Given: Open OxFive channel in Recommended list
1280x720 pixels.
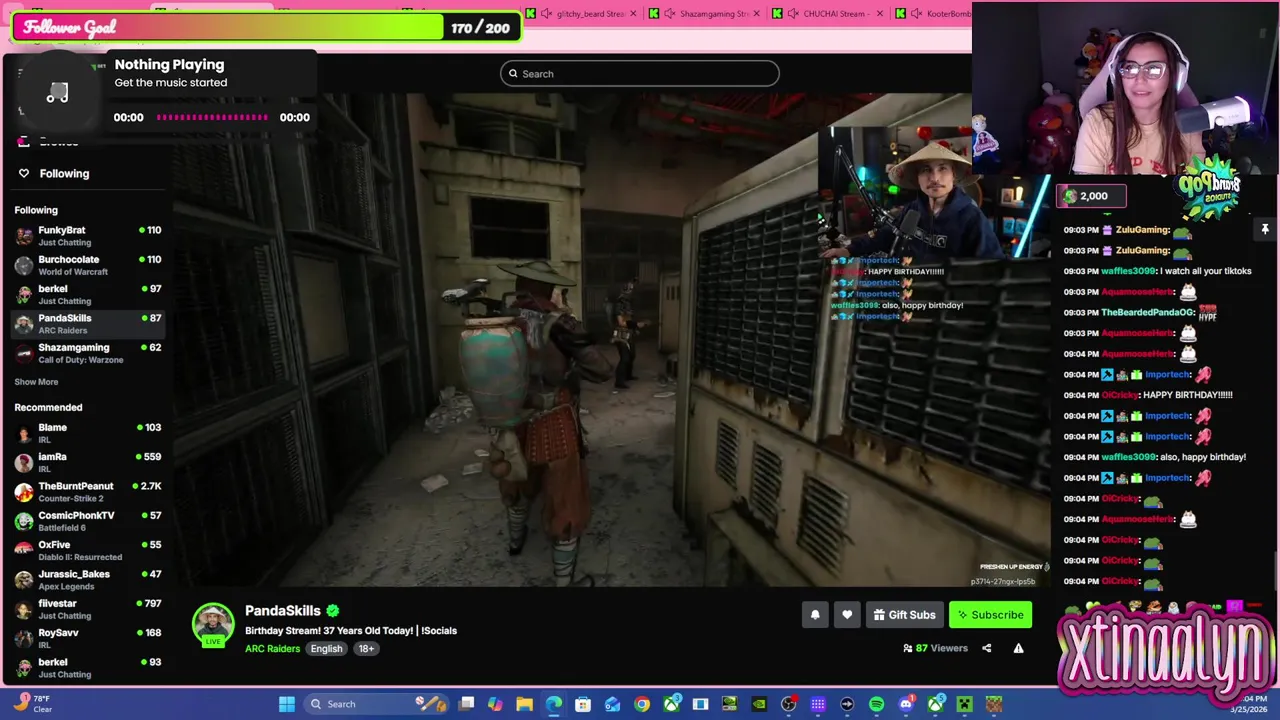Looking at the screenshot, I should (x=88, y=550).
